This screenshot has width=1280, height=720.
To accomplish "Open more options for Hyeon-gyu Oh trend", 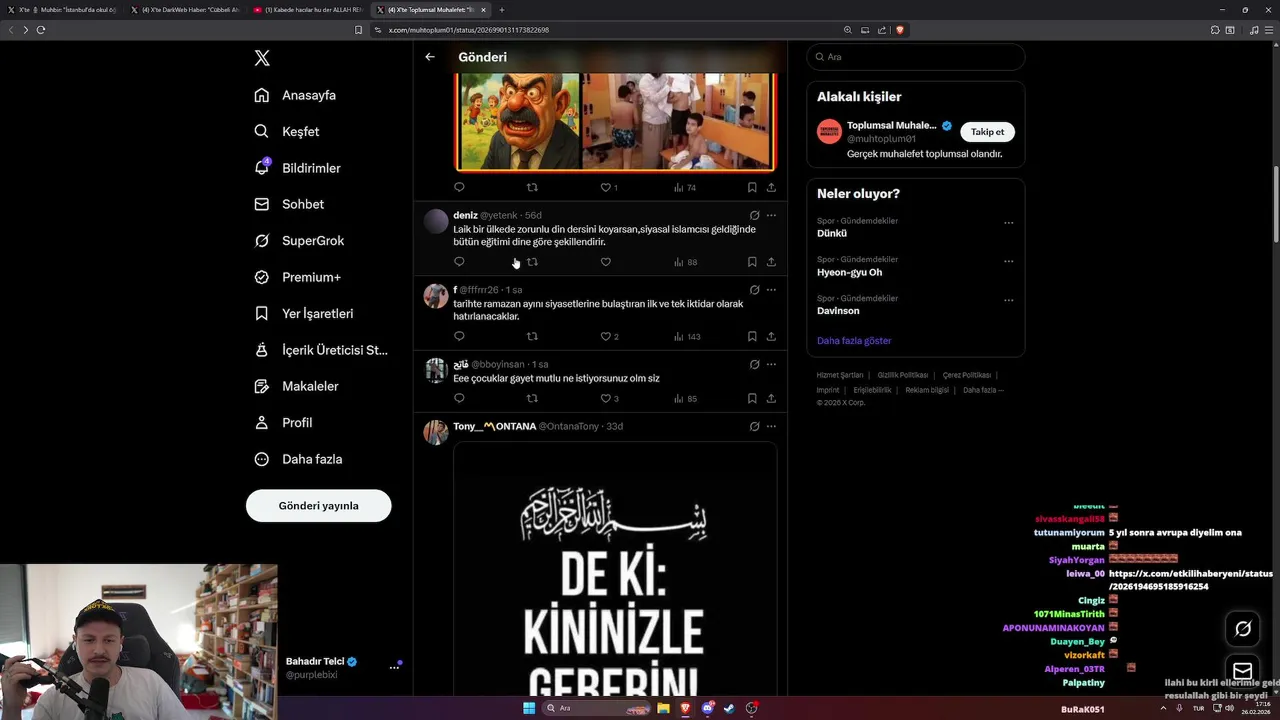I will 1008,262.
